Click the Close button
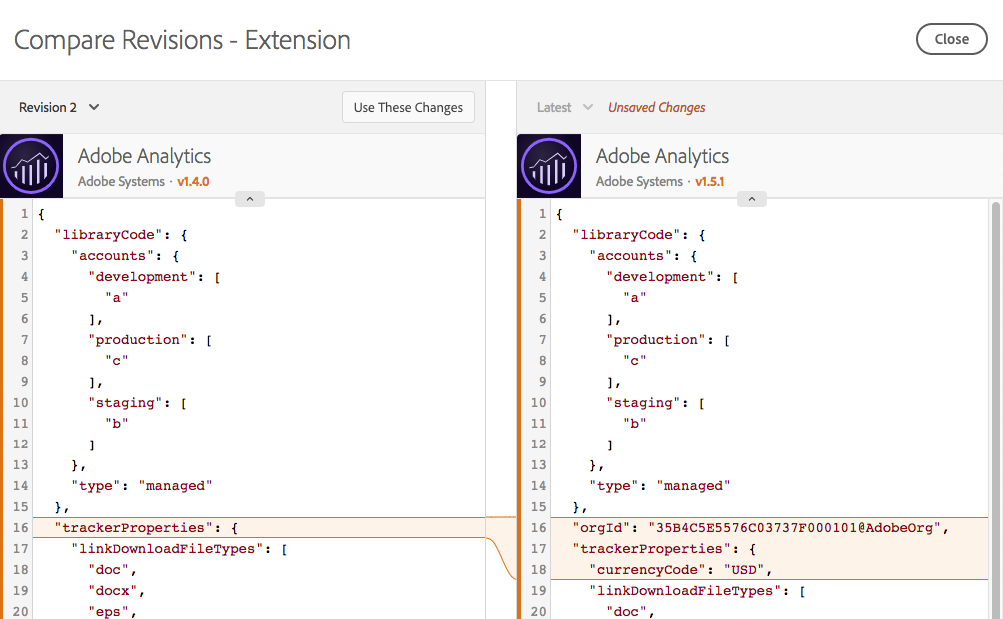1003x619 pixels. coord(950,39)
